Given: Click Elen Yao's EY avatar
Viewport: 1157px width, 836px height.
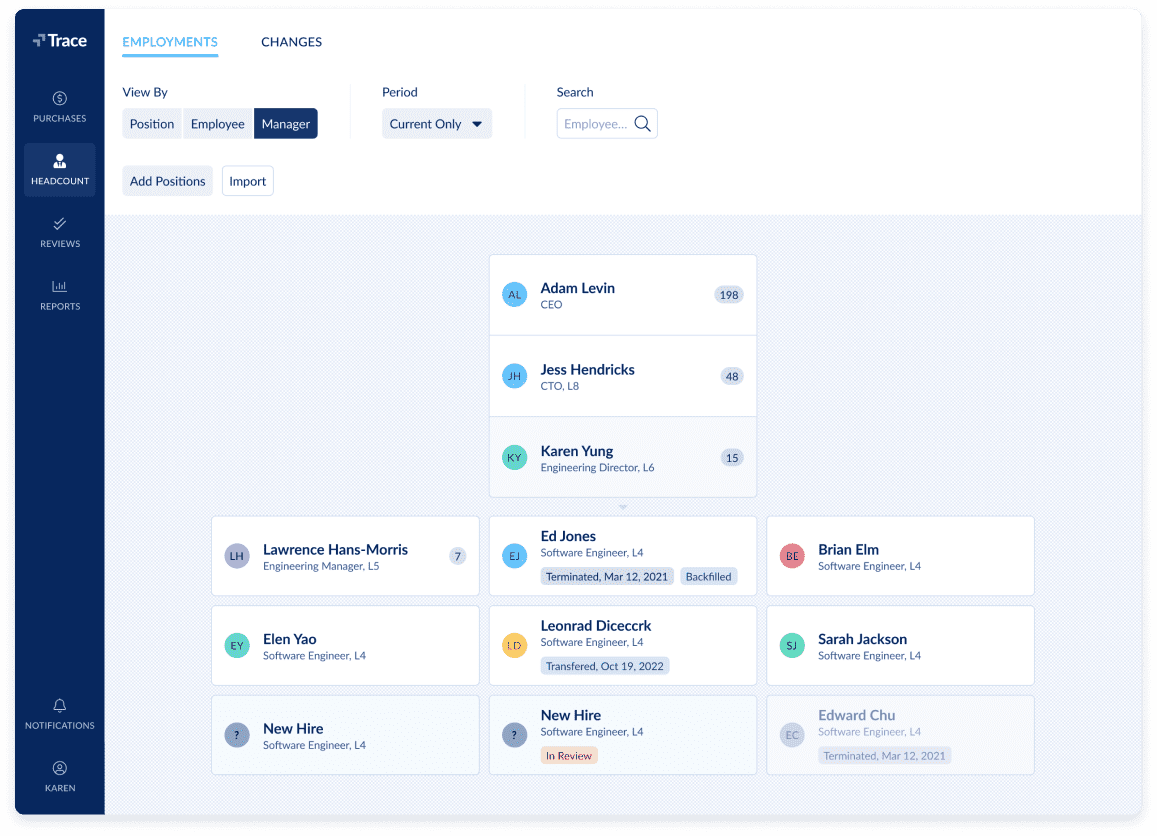Looking at the screenshot, I should tap(237, 646).
